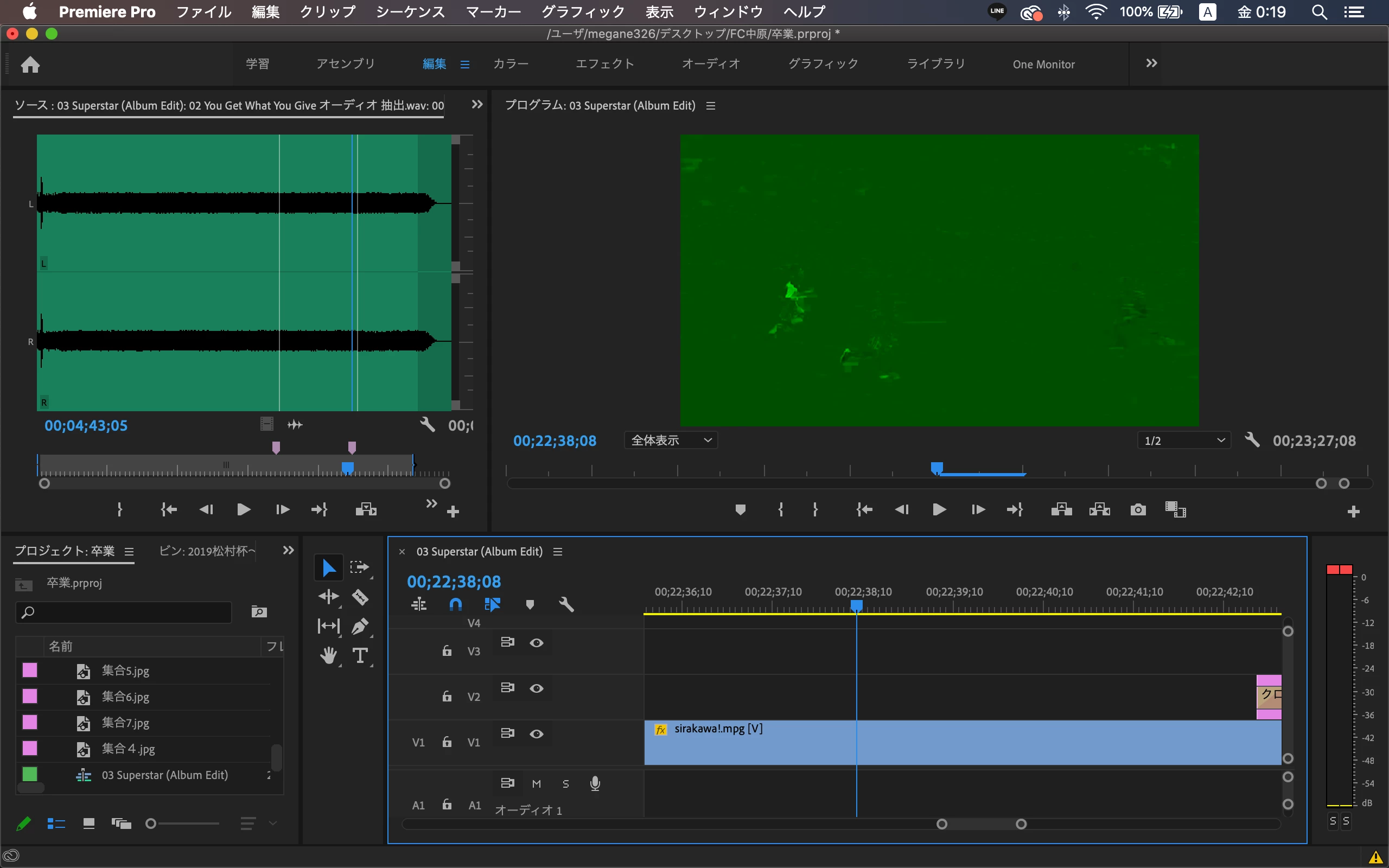Choose the Track Select Forward tool
This screenshot has height=868, width=1389.
click(360, 567)
